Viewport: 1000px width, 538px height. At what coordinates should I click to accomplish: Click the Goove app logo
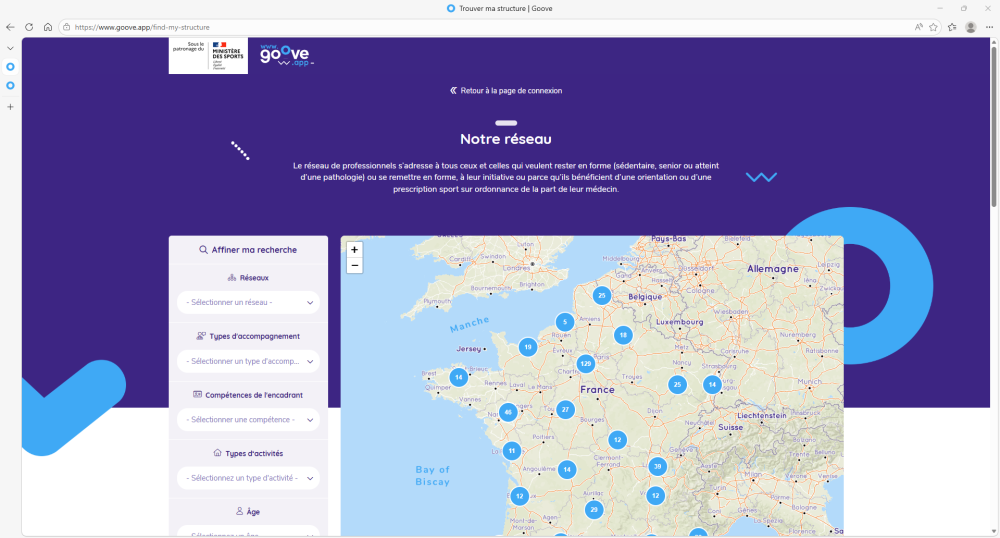pyautogui.click(x=286, y=55)
